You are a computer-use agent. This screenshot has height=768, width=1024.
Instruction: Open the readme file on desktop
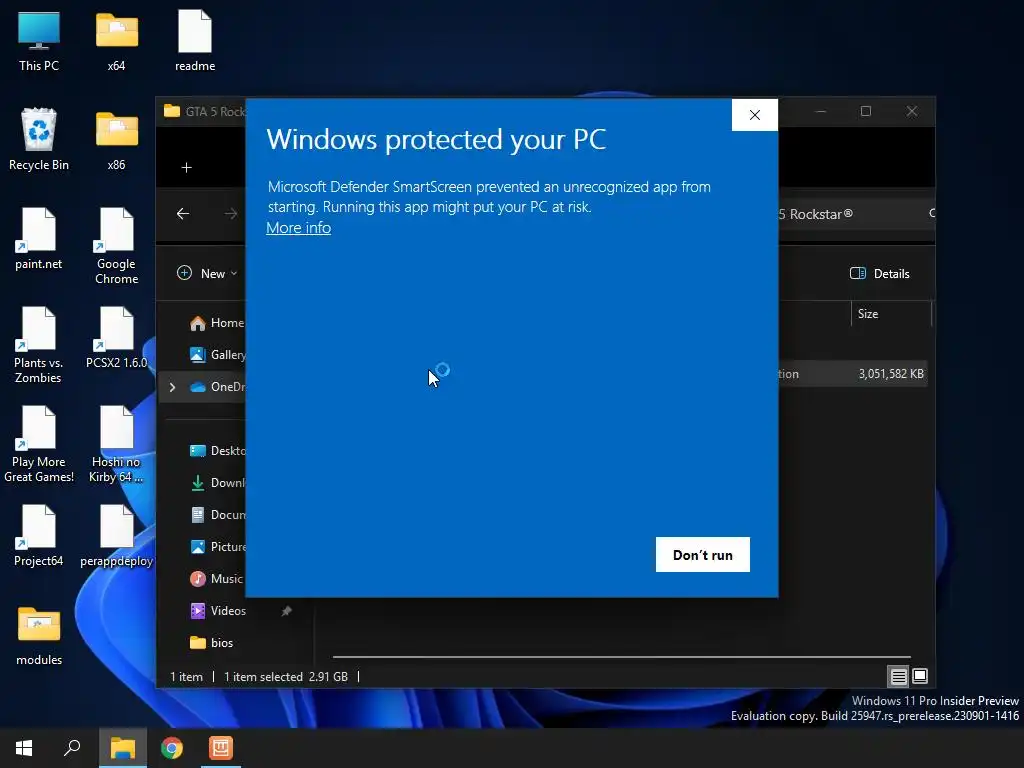(x=195, y=39)
